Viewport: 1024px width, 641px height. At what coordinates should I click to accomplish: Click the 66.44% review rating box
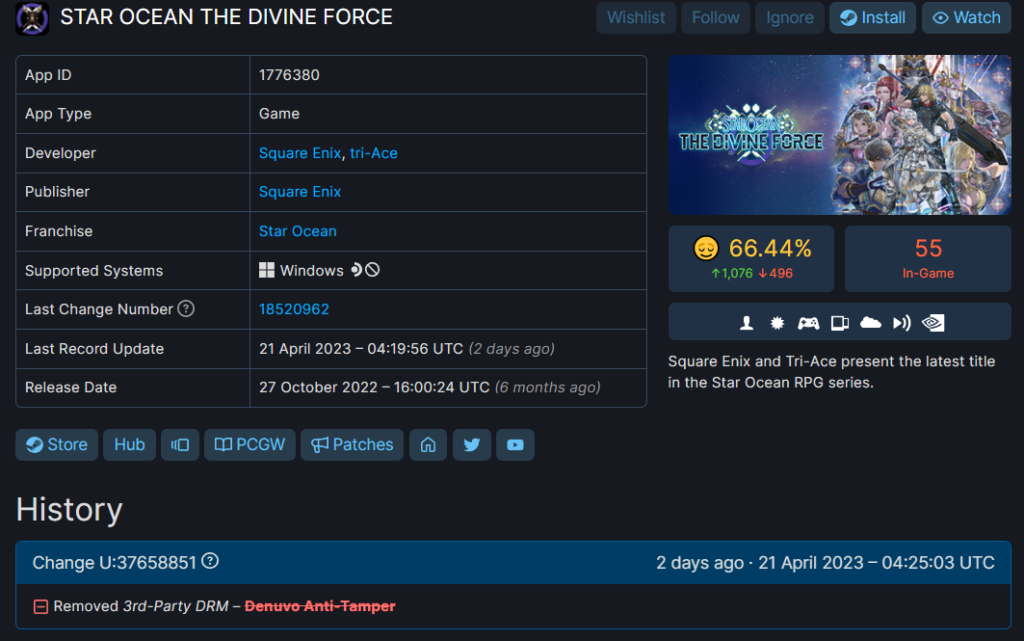[x=751, y=259]
